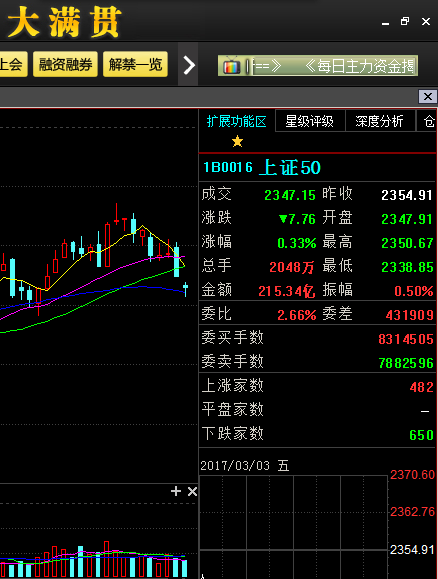
Task: Switch to the 星级评级 tab
Action: click(x=309, y=121)
